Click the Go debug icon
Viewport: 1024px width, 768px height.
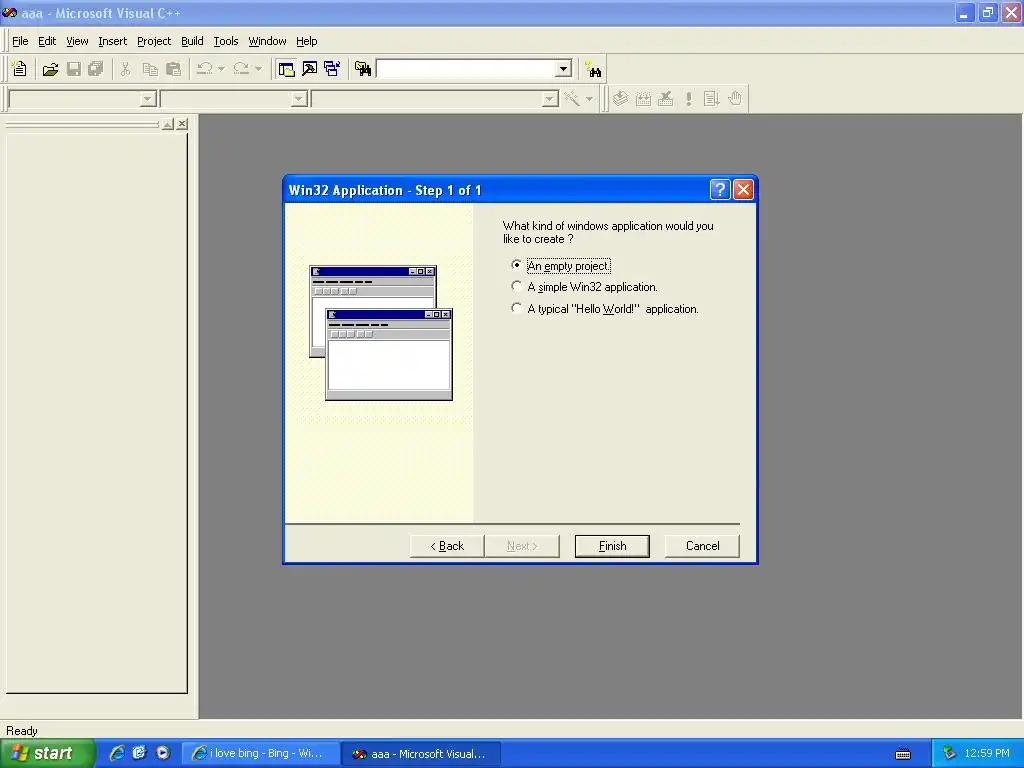coord(712,99)
